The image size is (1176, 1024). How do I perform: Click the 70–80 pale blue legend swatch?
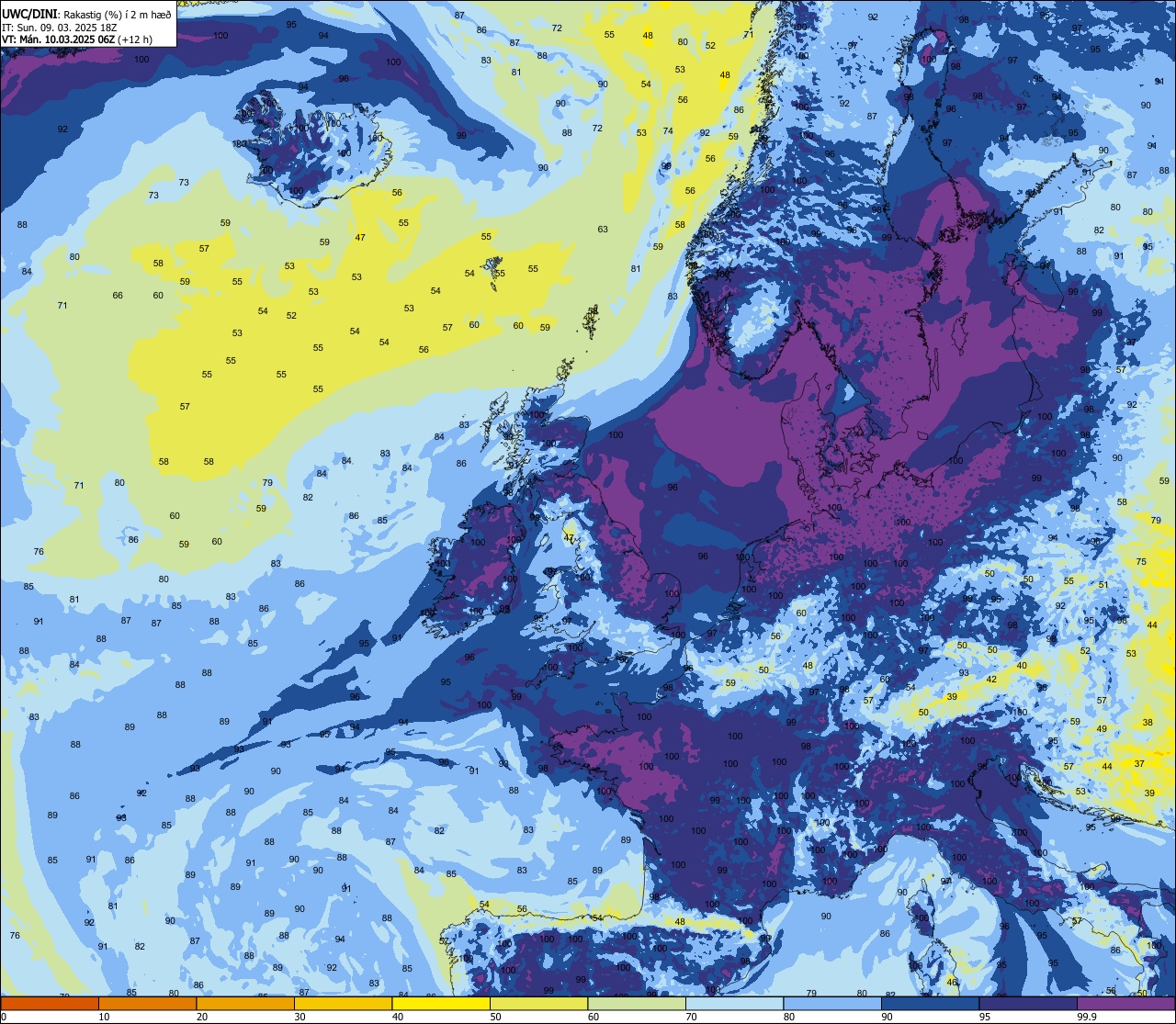point(734,1003)
